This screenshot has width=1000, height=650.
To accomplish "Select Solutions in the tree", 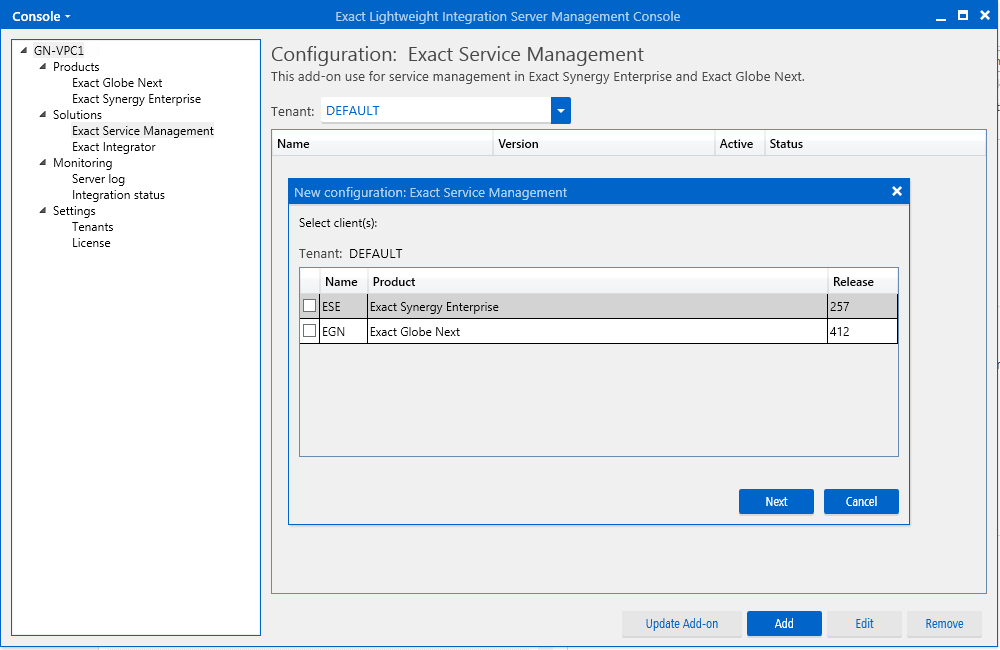I will click(77, 115).
